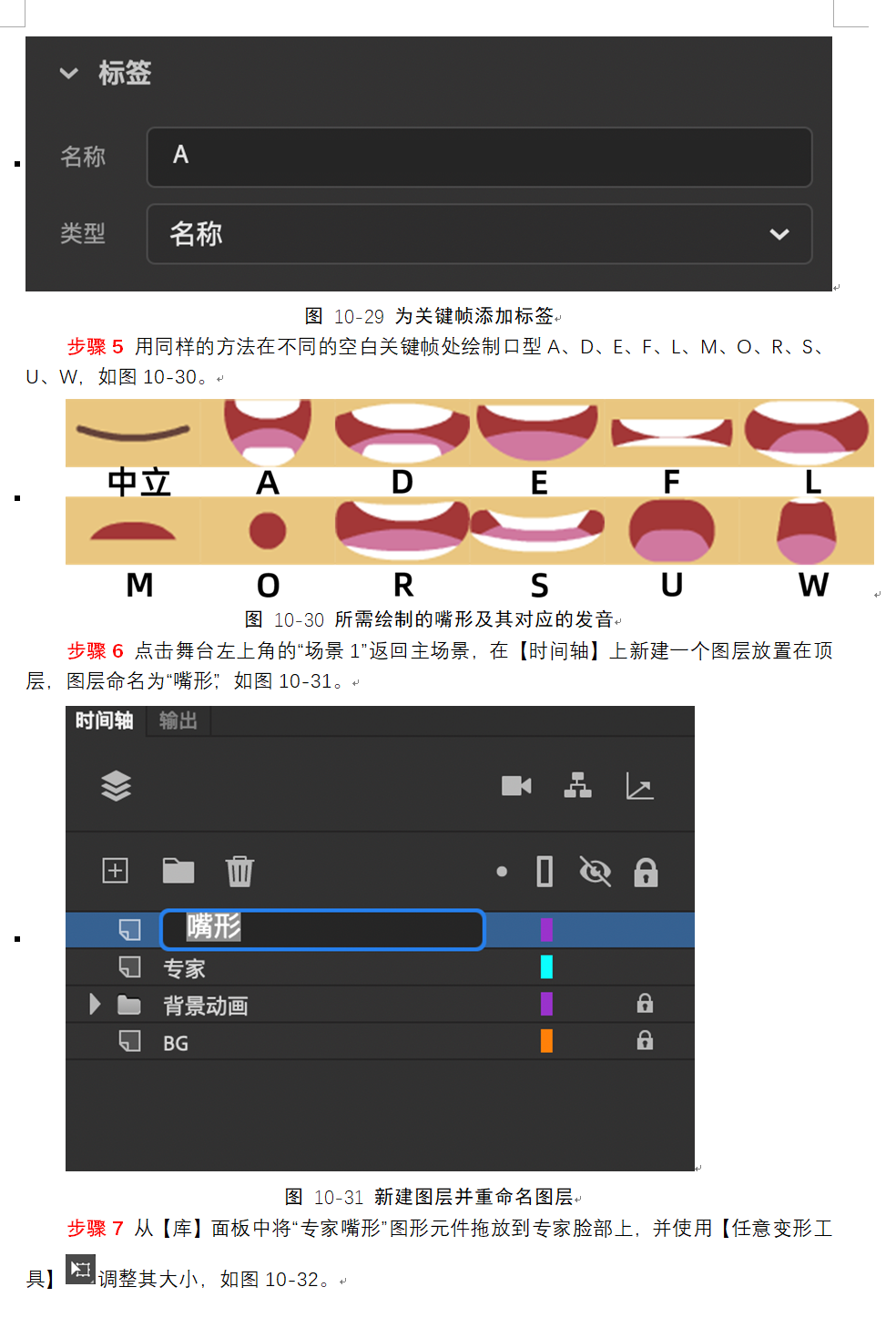Click the cyan swatch of 专家 layer

click(x=546, y=966)
